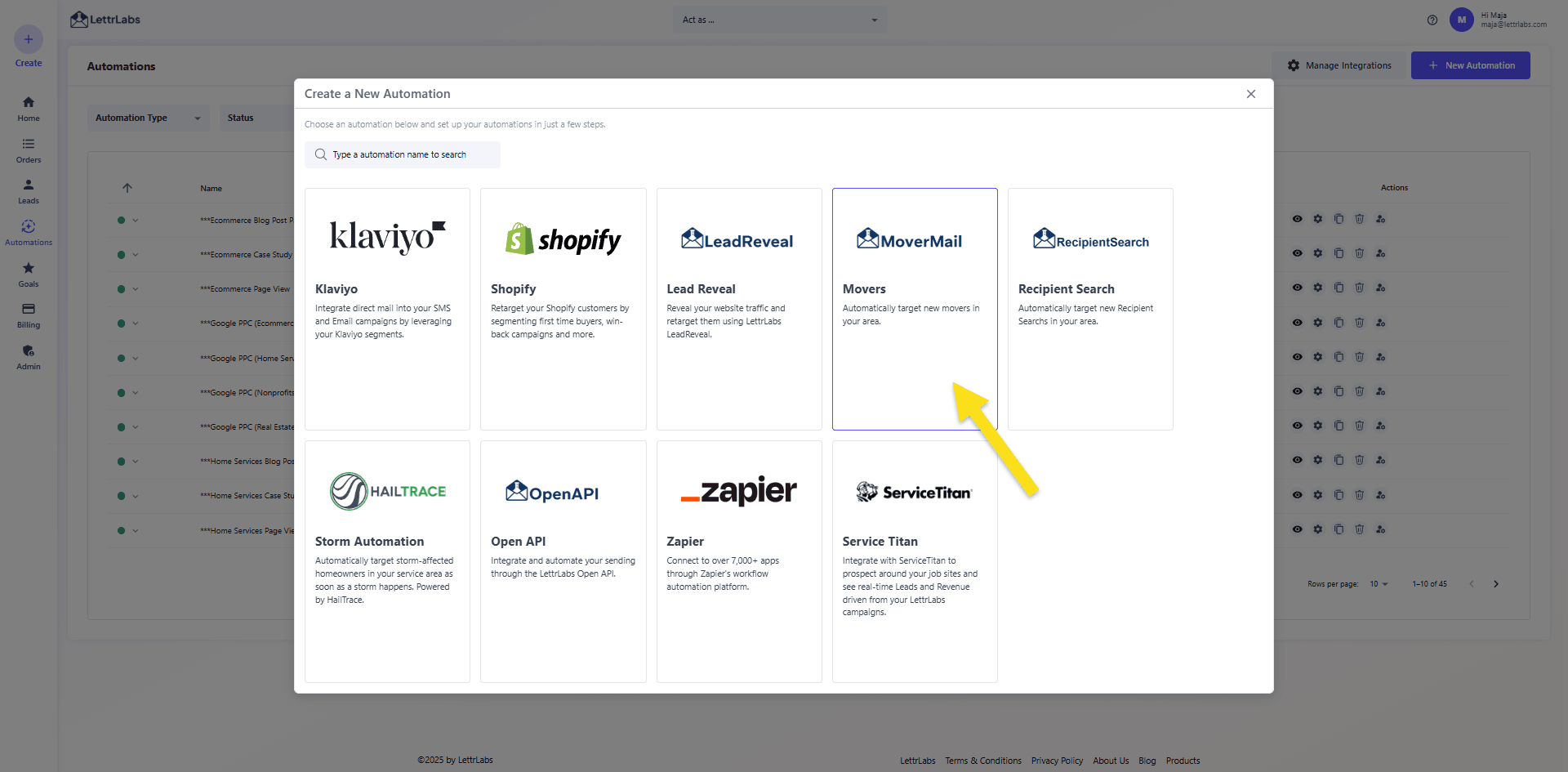
Task: Delete the Home Services Page View automation
Action: tap(1360, 529)
